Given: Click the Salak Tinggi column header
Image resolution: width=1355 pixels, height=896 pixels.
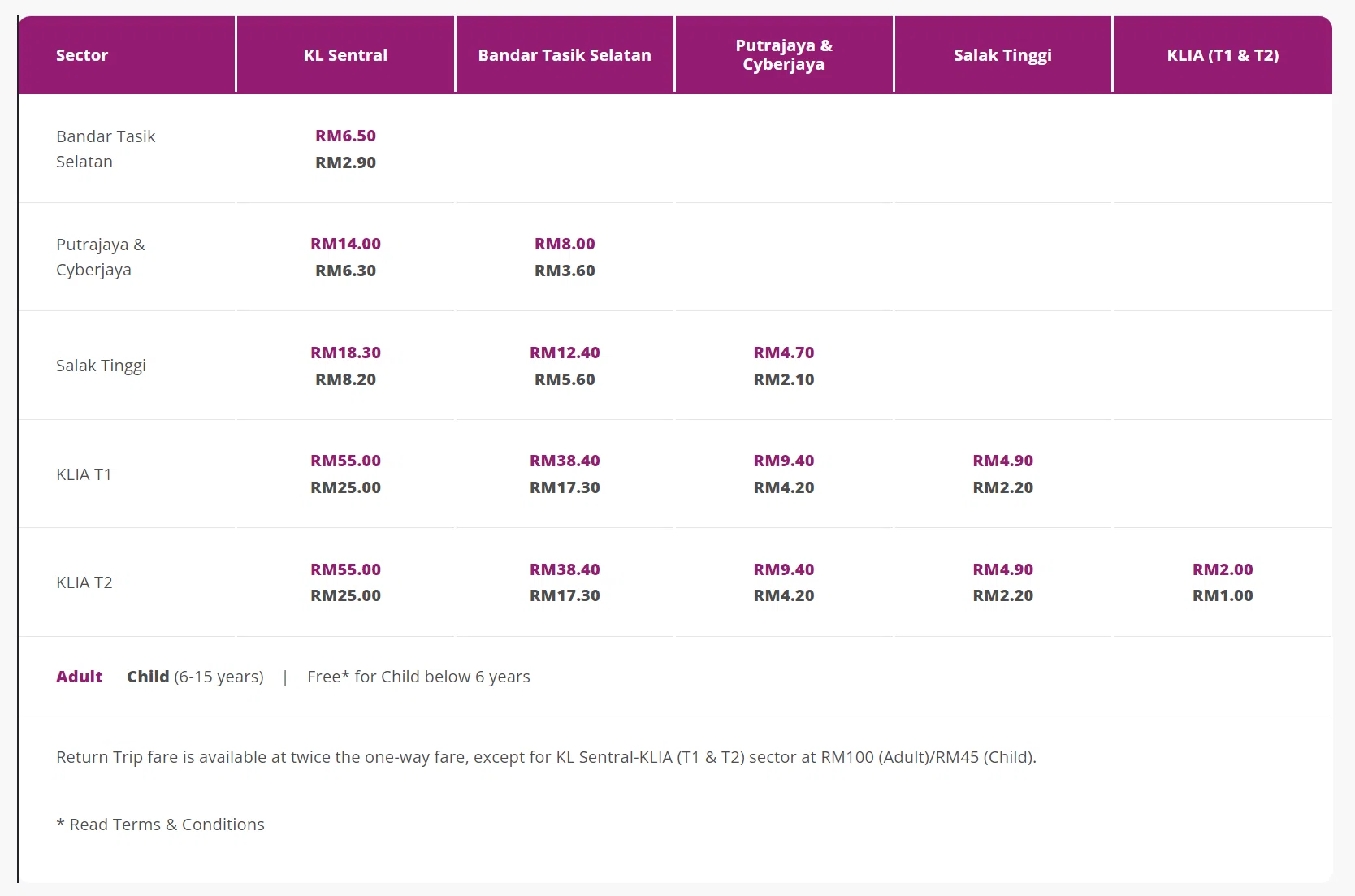Looking at the screenshot, I should (x=1002, y=55).
